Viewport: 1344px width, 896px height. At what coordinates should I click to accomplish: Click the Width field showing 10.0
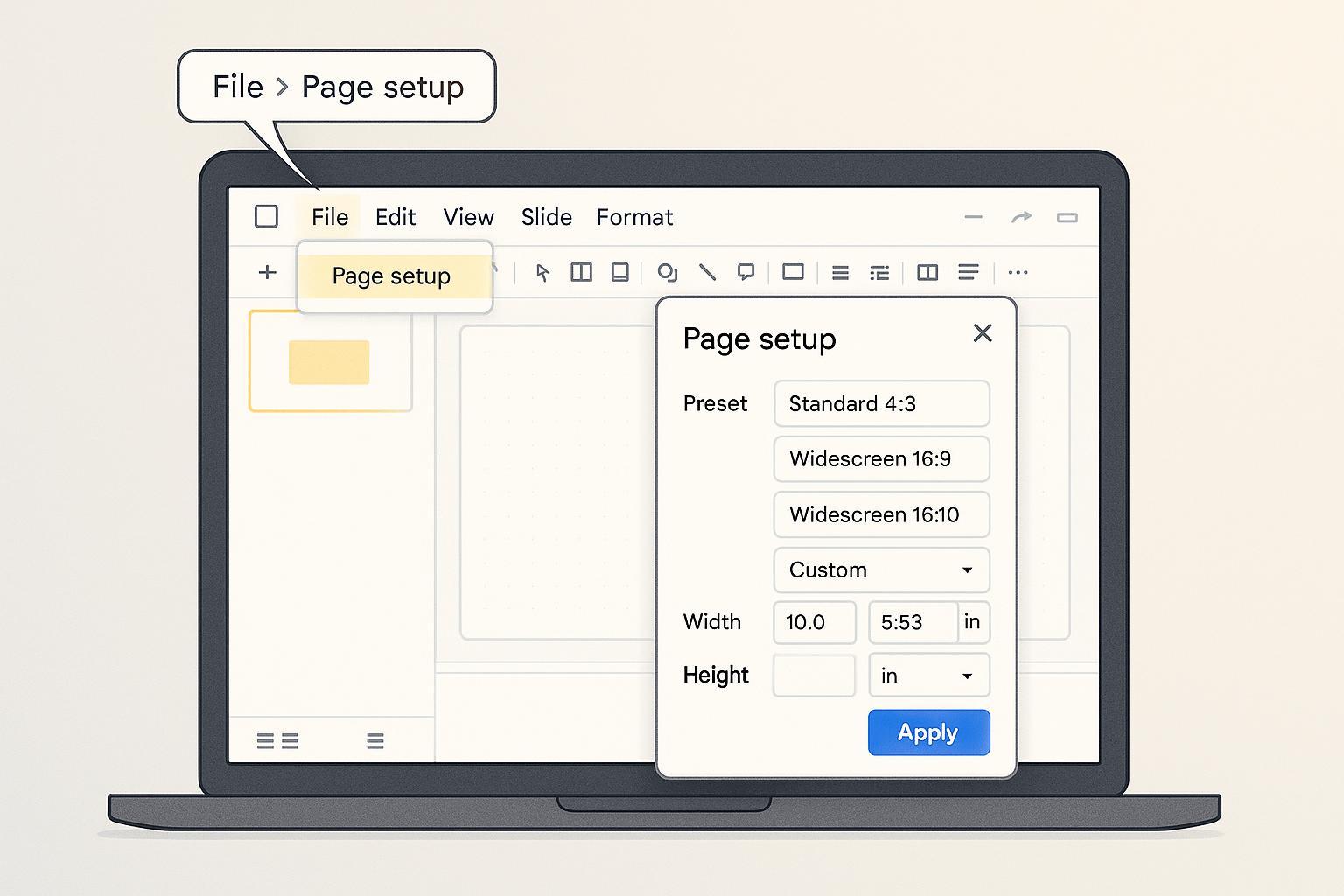click(814, 622)
